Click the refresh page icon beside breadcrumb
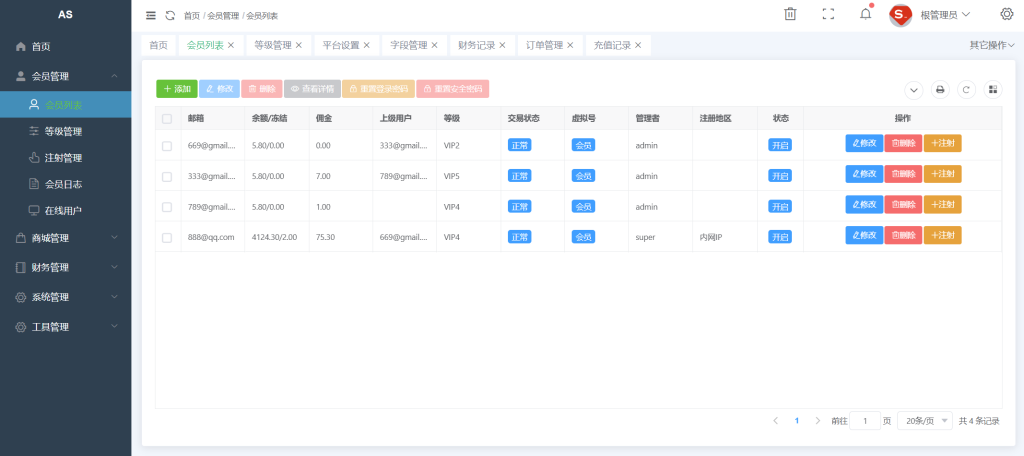Viewport: 1024px width, 456px height. [x=170, y=15]
